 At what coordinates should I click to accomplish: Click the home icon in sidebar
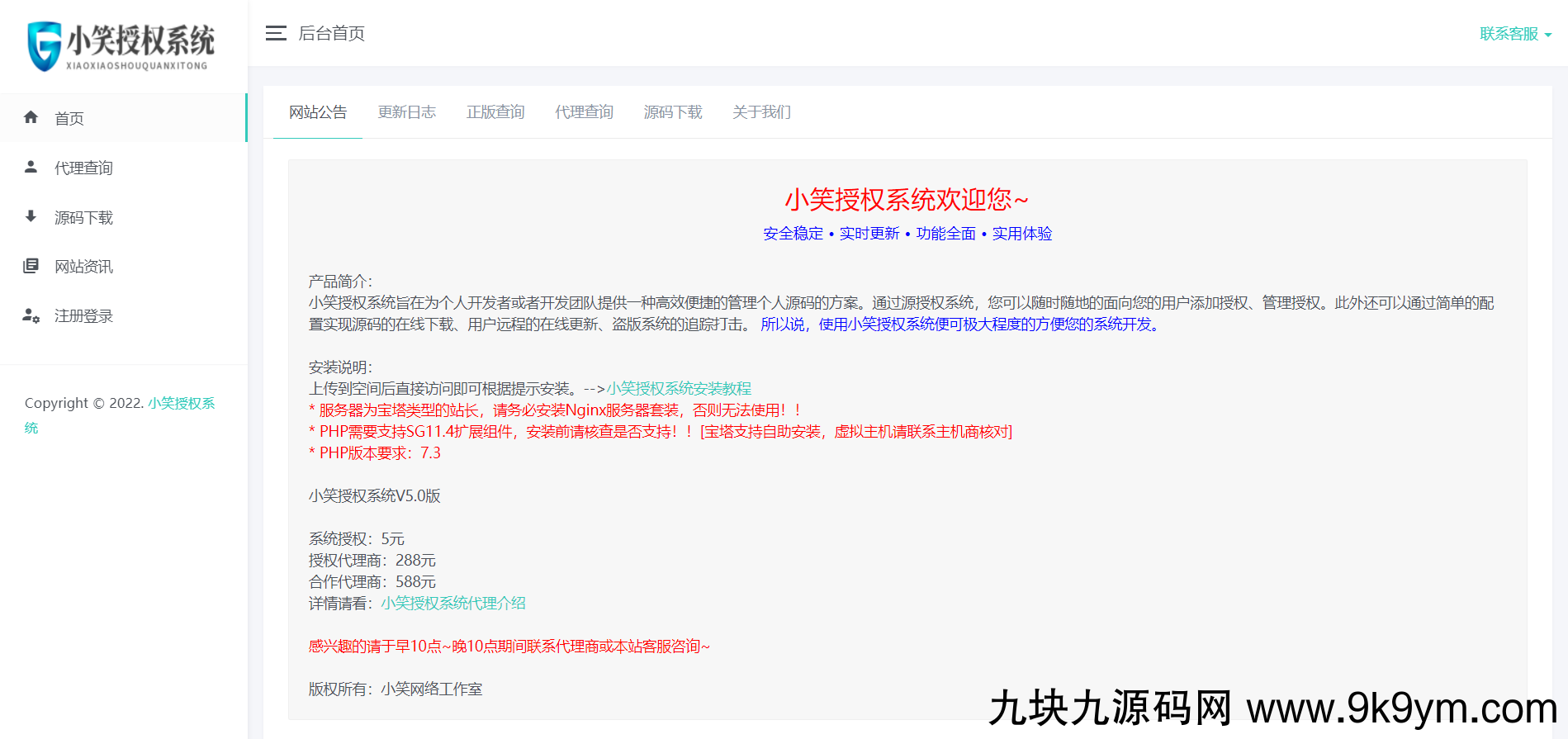(x=31, y=117)
